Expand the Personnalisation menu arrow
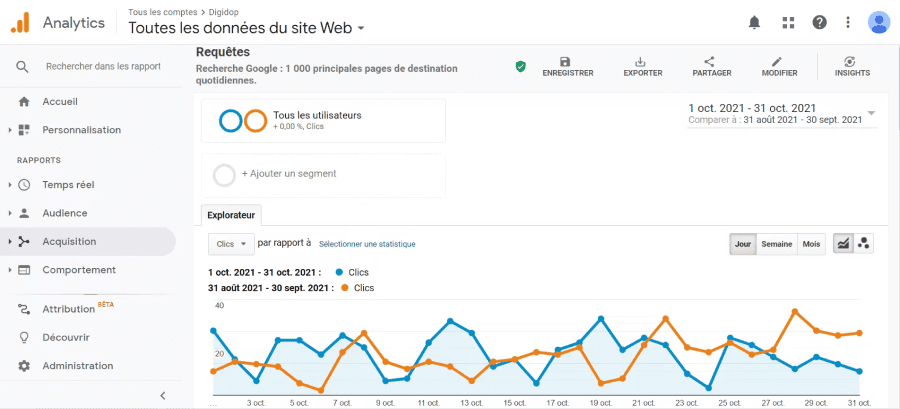Viewport: 900px width, 409px height. [x=10, y=130]
